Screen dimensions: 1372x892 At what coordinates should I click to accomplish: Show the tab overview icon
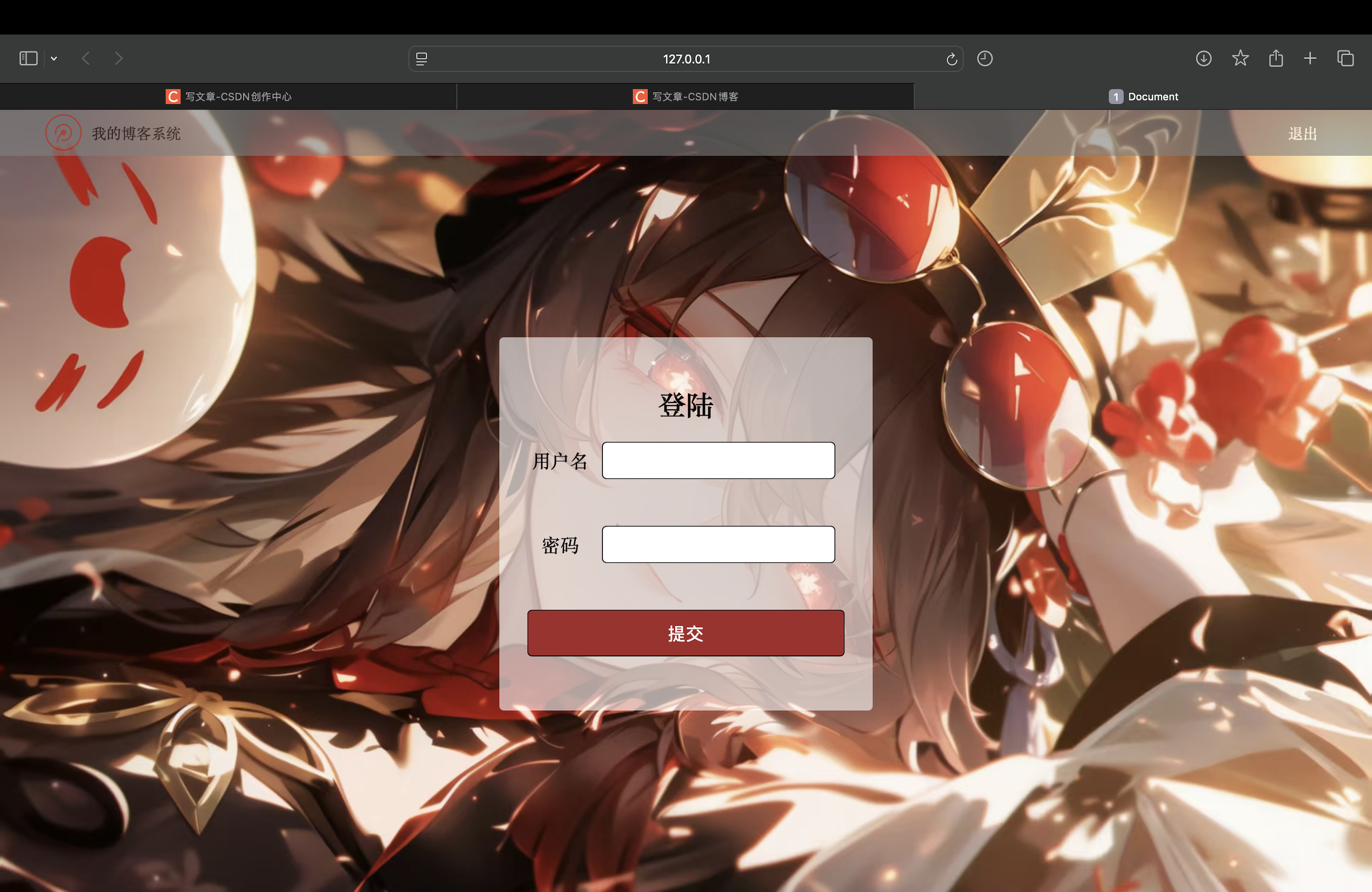coord(1346,58)
